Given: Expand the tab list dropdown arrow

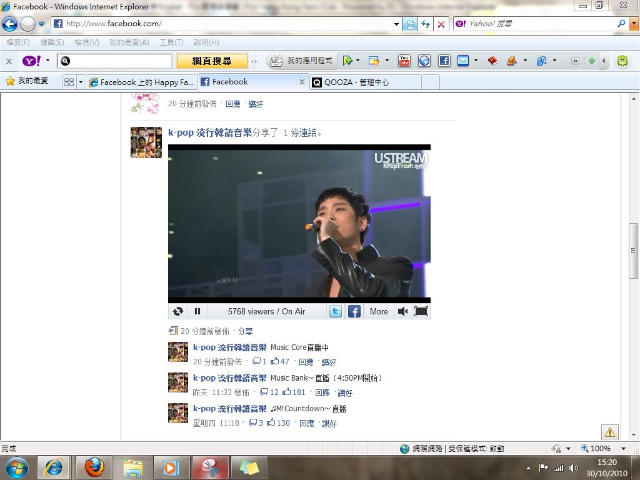Looking at the screenshot, I should tap(81, 82).
